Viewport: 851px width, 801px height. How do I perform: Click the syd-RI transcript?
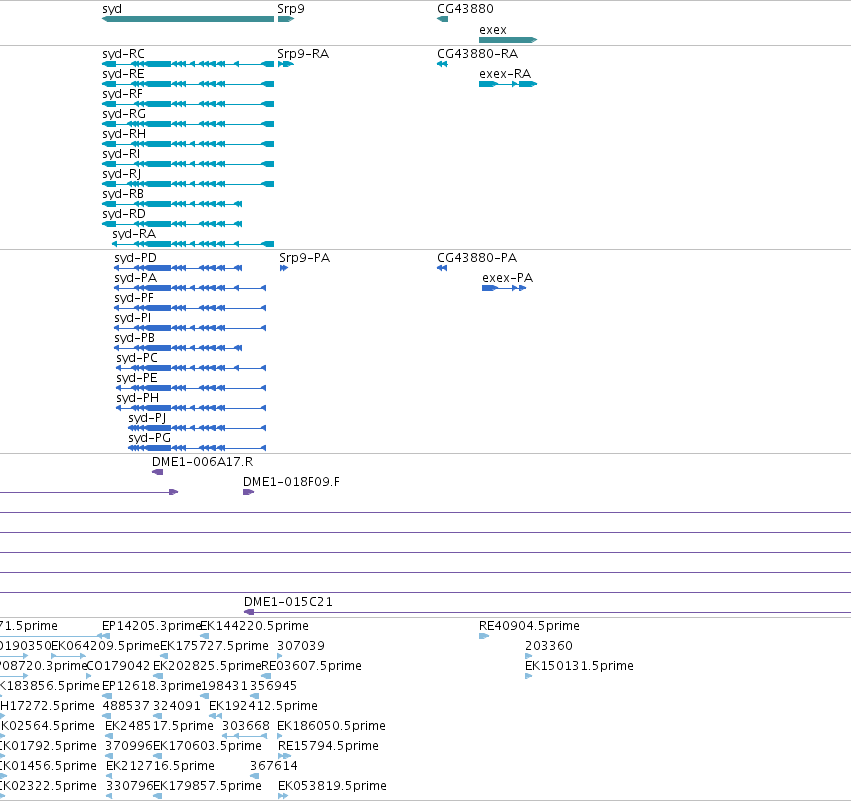188,164
